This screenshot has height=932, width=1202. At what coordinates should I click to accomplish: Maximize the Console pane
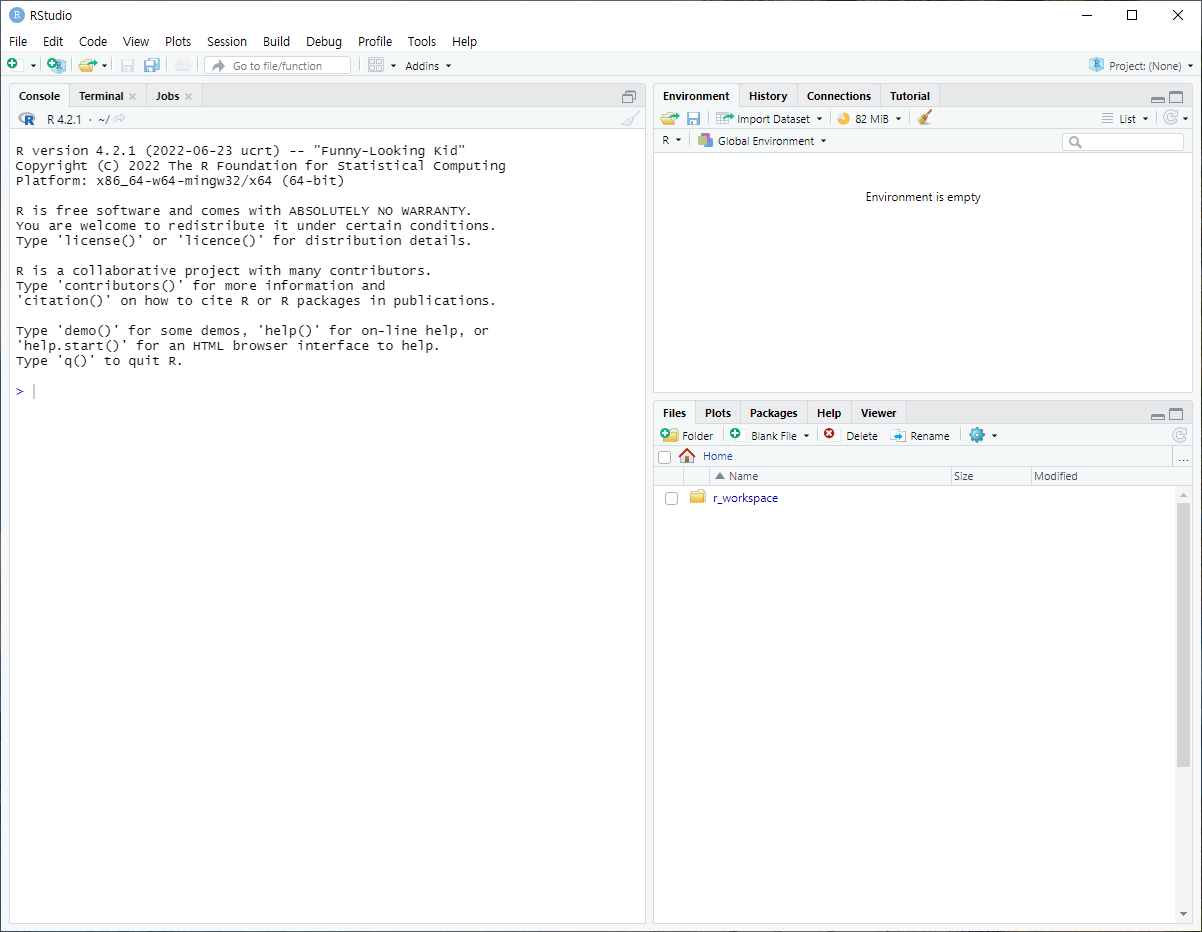pos(629,97)
